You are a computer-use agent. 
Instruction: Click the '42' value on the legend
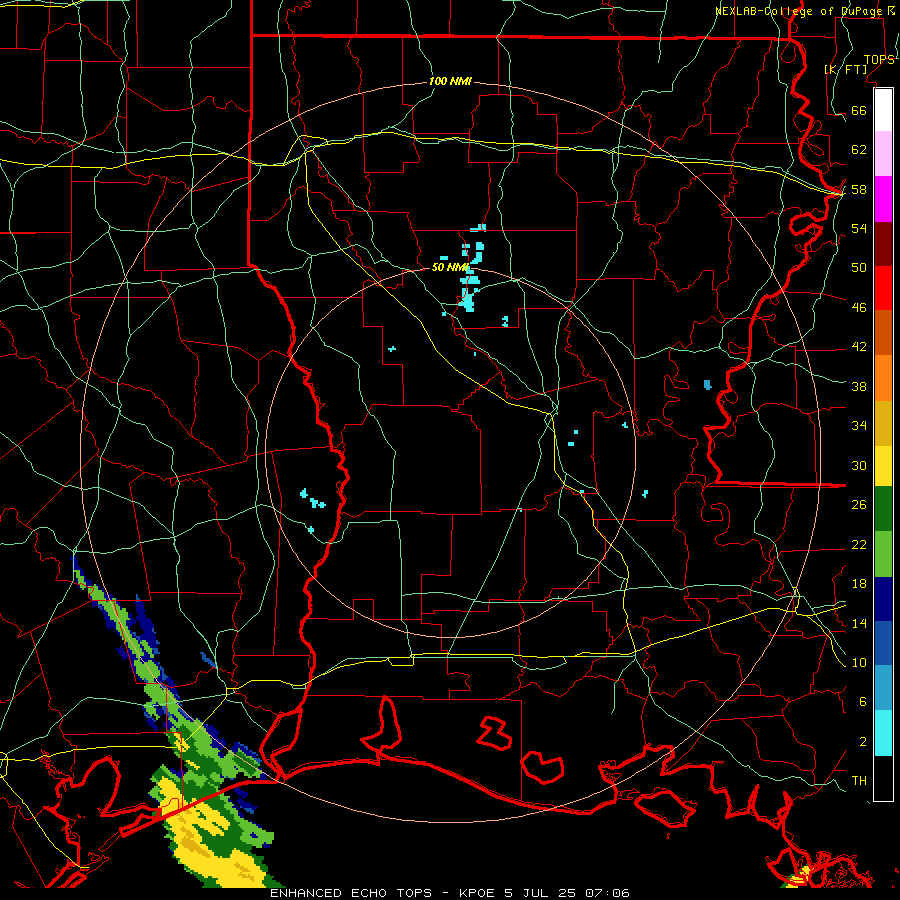[859, 346]
